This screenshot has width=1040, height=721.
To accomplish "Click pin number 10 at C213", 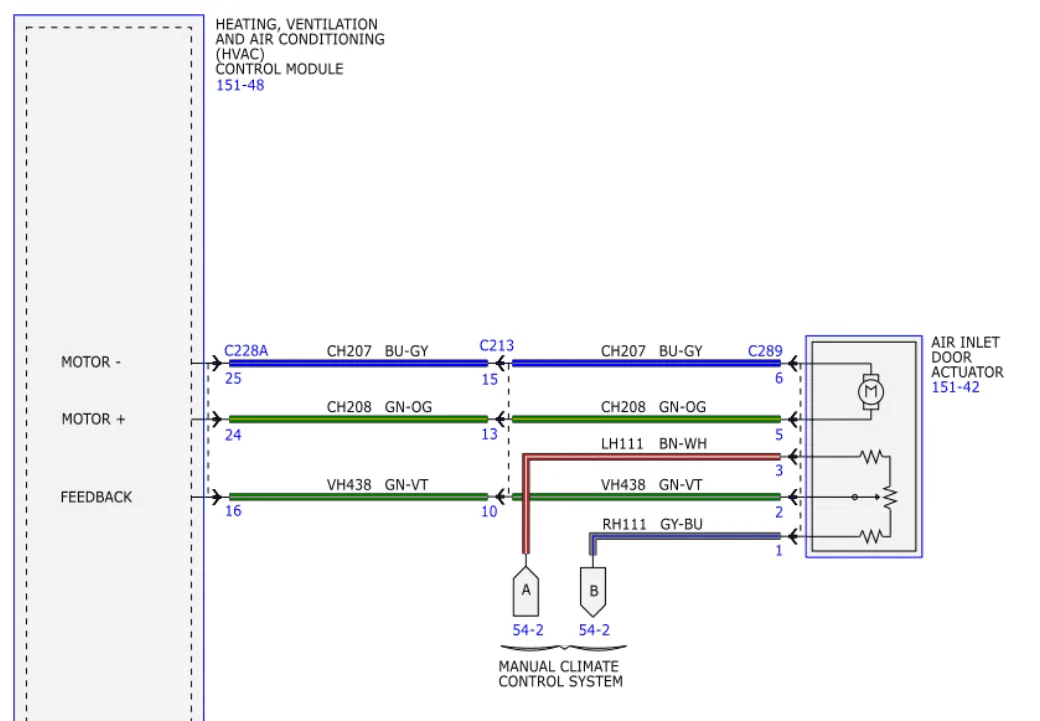I will pyautogui.click(x=489, y=511).
